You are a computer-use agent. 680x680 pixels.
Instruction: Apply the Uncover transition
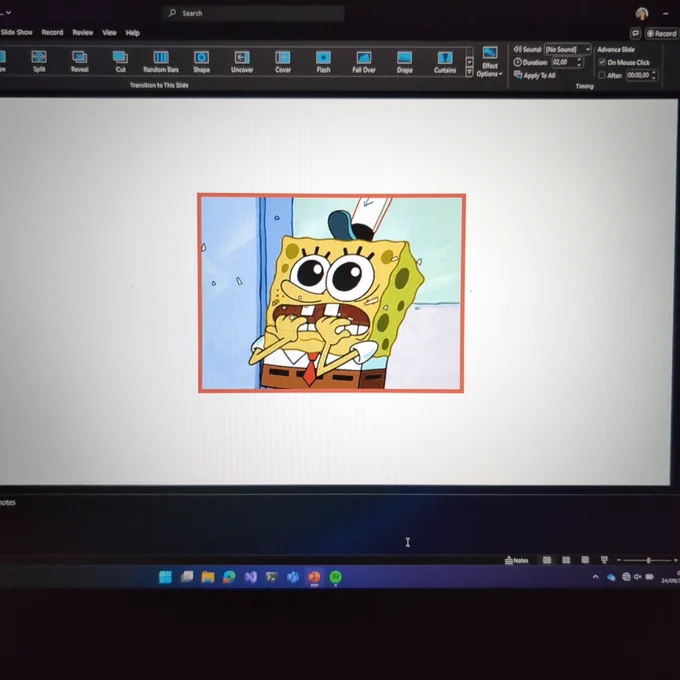242,62
